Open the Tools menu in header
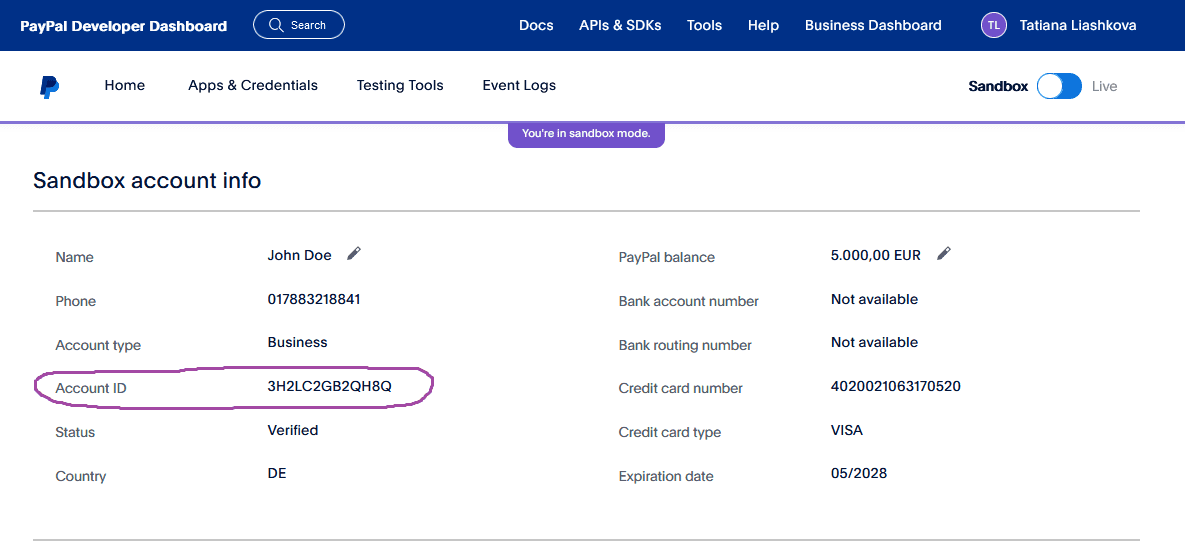This screenshot has width=1185, height=549. [704, 26]
